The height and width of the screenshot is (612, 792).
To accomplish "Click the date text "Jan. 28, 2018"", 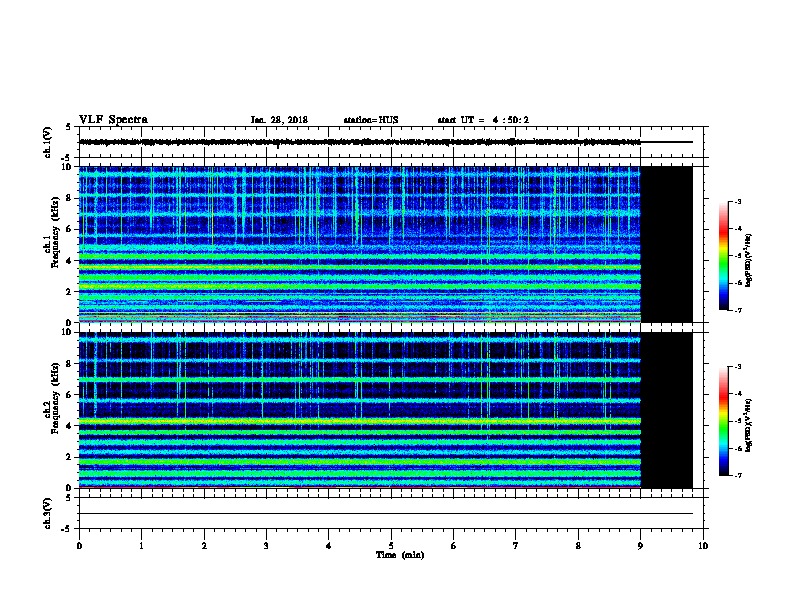I will click(x=279, y=120).
